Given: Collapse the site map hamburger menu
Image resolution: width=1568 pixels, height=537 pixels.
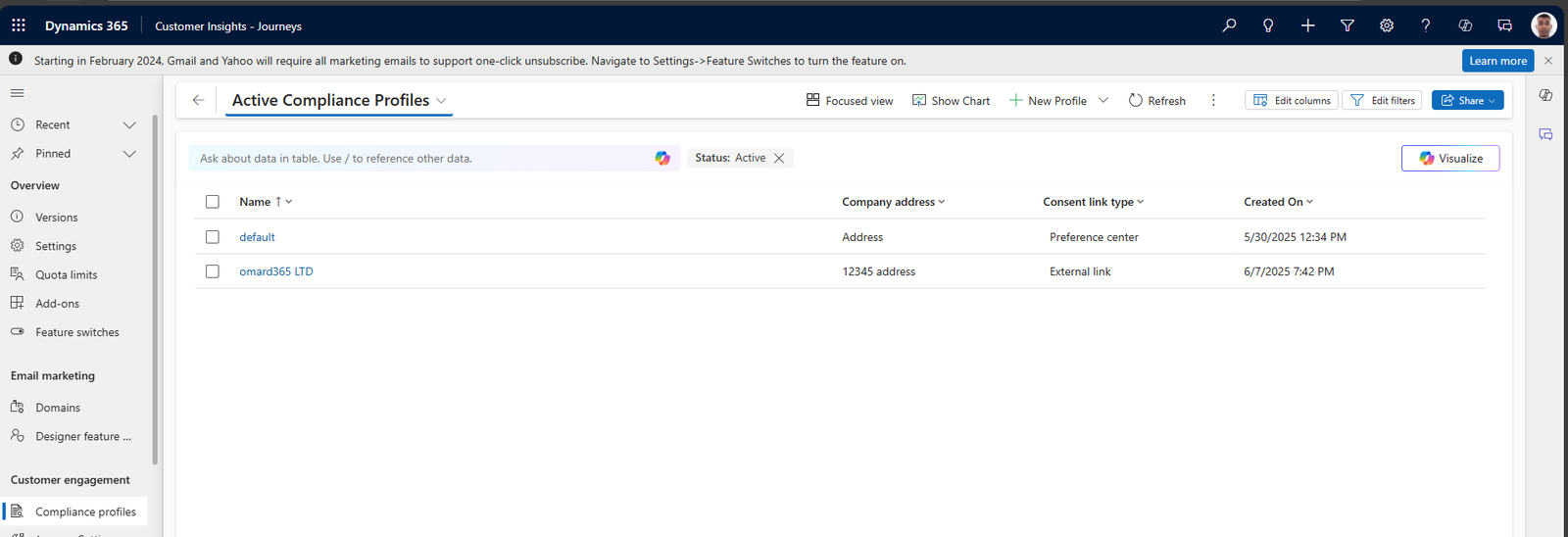Looking at the screenshot, I should pyautogui.click(x=18, y=93).
